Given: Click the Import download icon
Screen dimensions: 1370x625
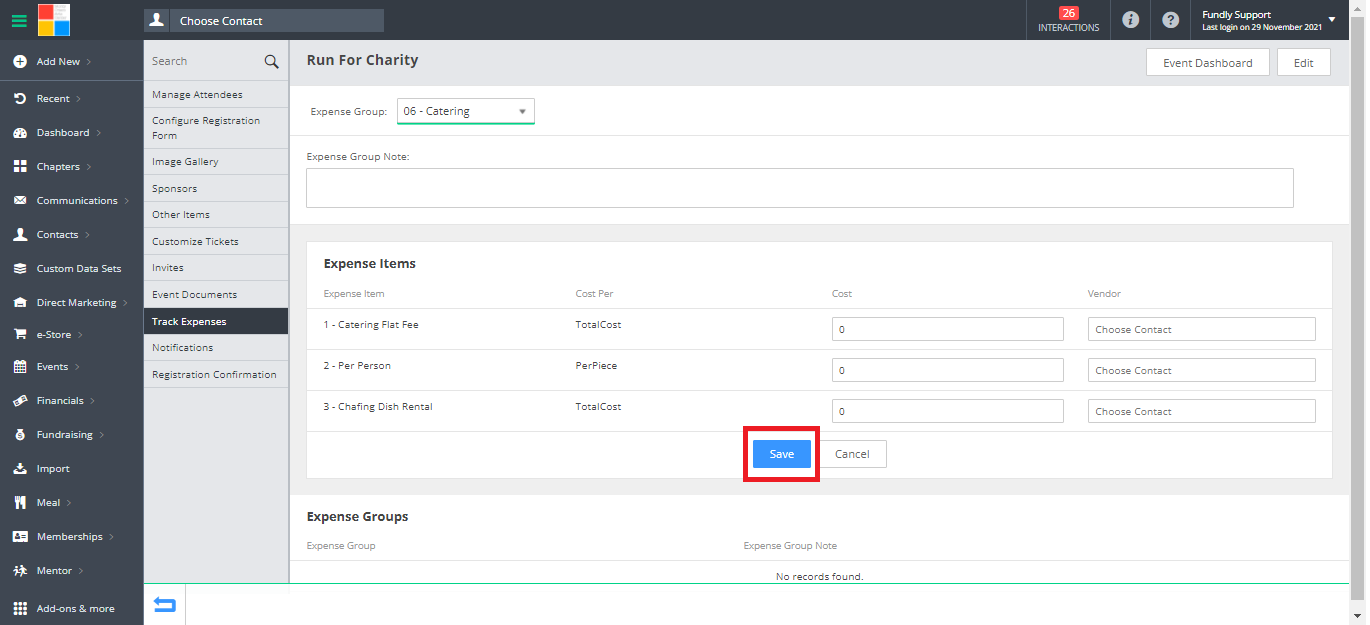Looking at the screenshot, I should [x=20, y=469].
